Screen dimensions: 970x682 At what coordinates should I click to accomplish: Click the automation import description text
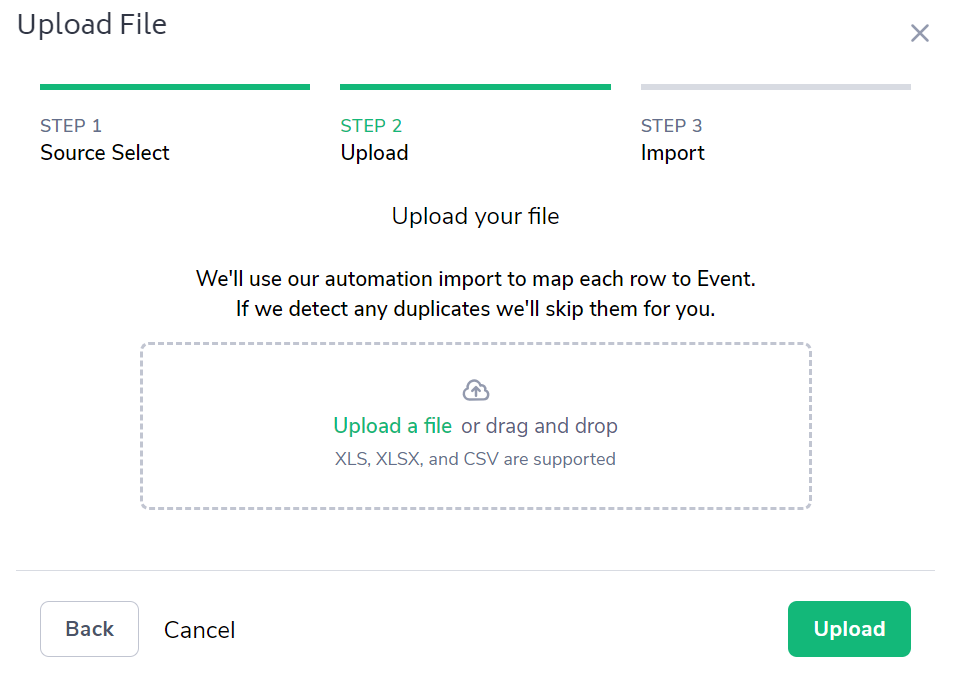(475, 278)
